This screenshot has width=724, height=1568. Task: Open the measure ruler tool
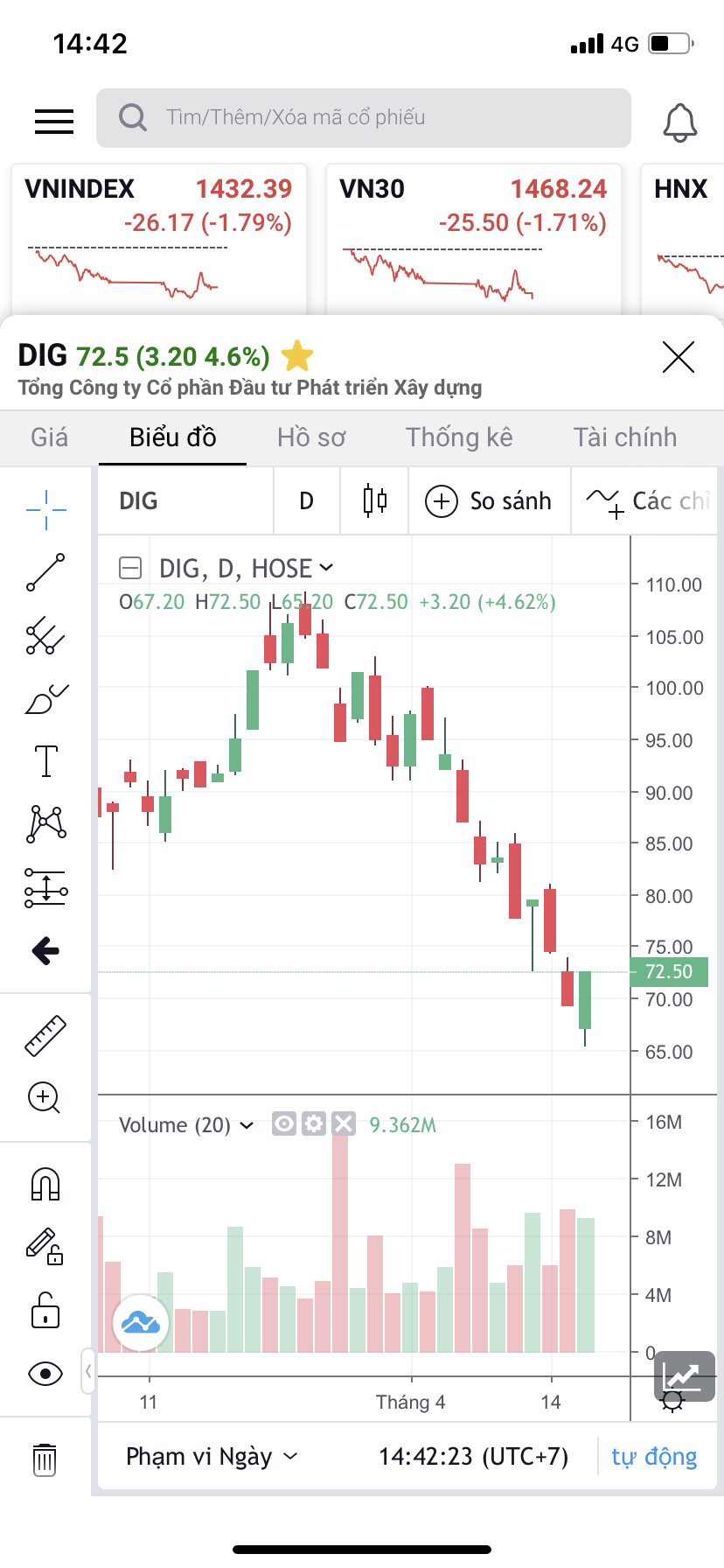[x=45, y=1035]
